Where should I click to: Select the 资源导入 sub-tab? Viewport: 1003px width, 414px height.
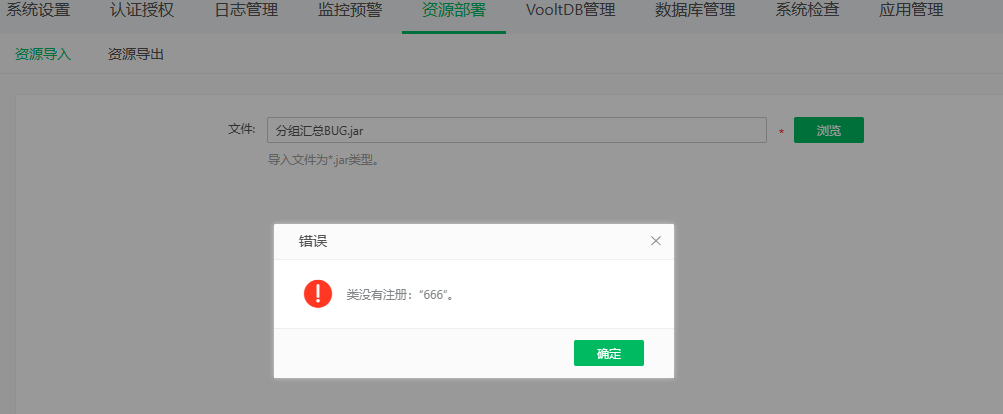(x=43, y=54)
